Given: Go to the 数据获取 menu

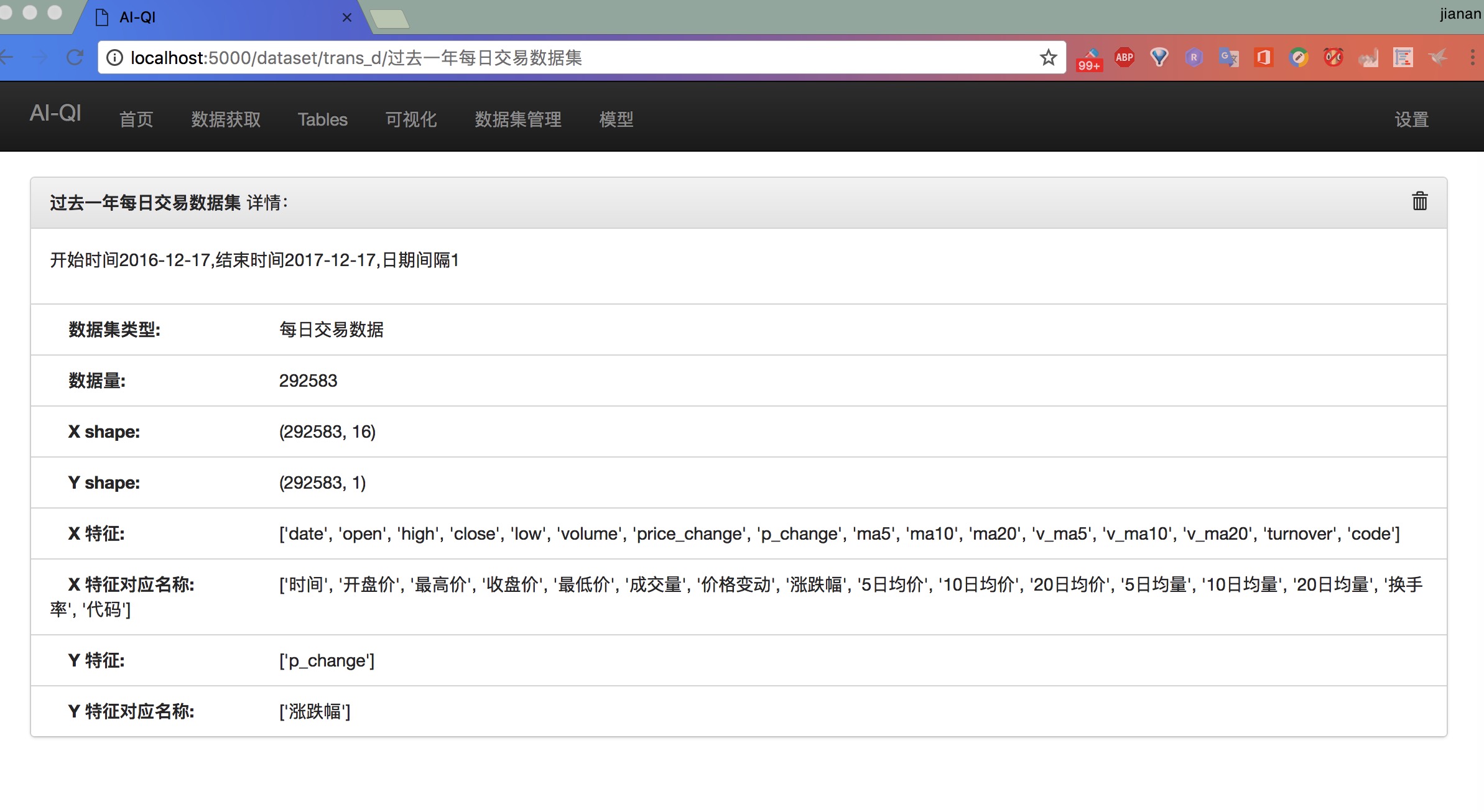Looking at the screenshot, I should [226, 119].
